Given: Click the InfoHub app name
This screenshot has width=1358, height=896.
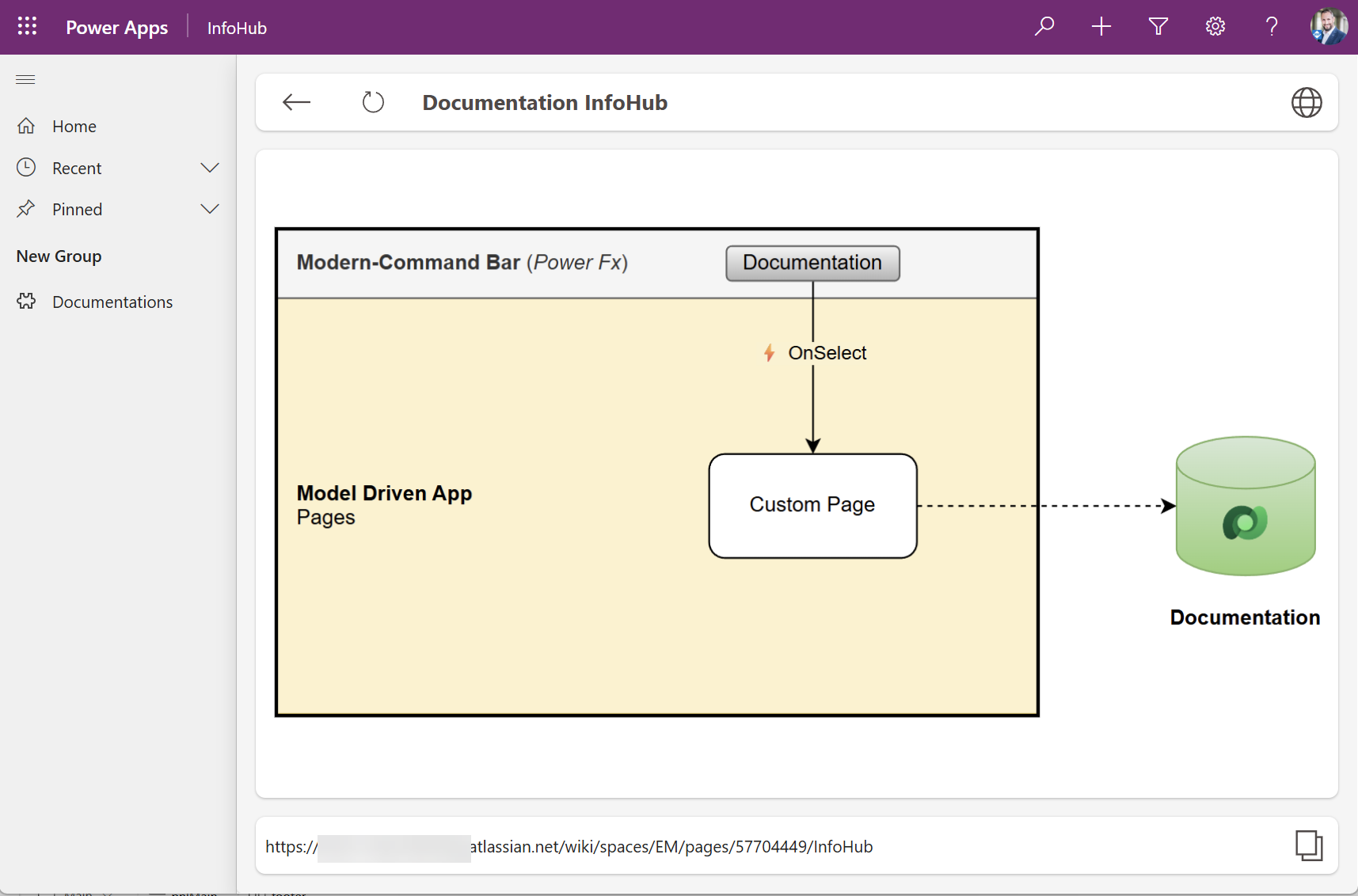Looking at the screenshot, I should click(237, 28).
